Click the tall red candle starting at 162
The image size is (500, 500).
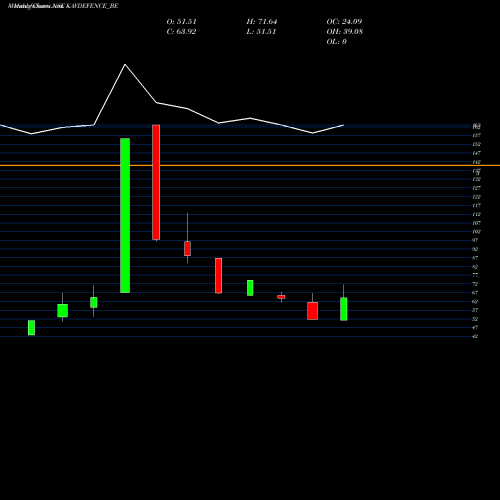[156, 182]
